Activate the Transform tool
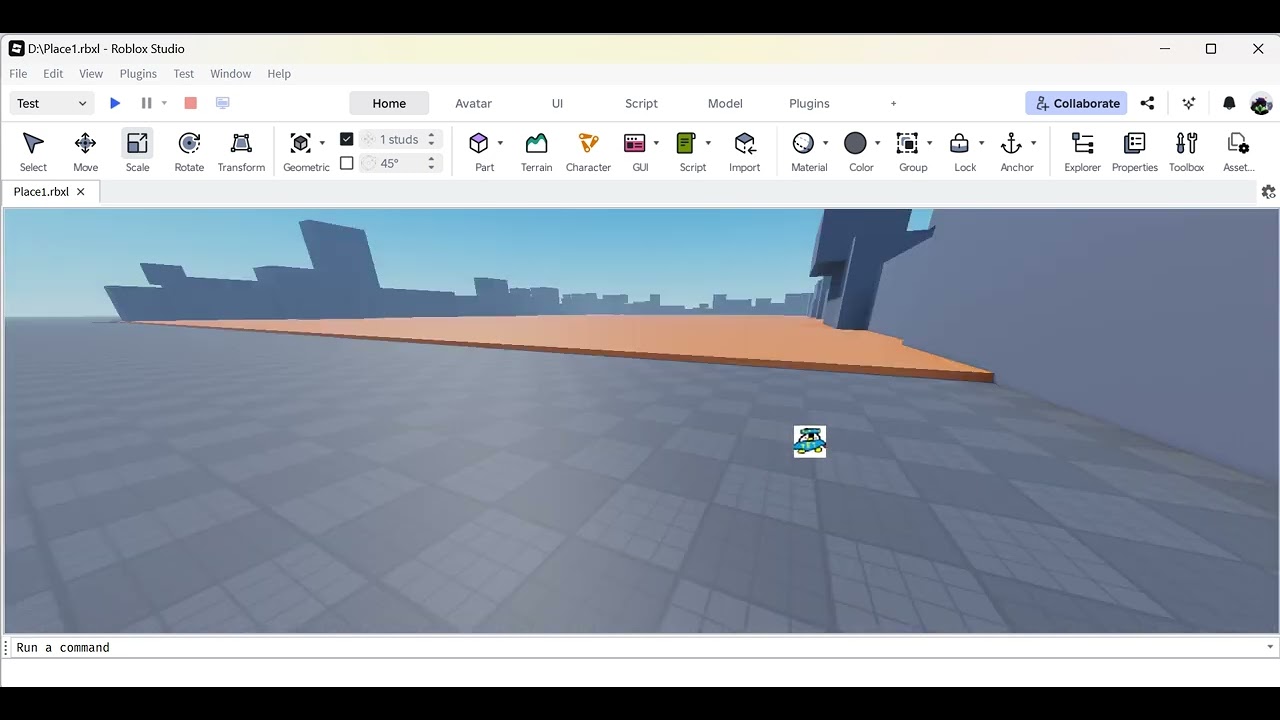The width and height of the screenshot is (1280, 720). tap(241, 152)
